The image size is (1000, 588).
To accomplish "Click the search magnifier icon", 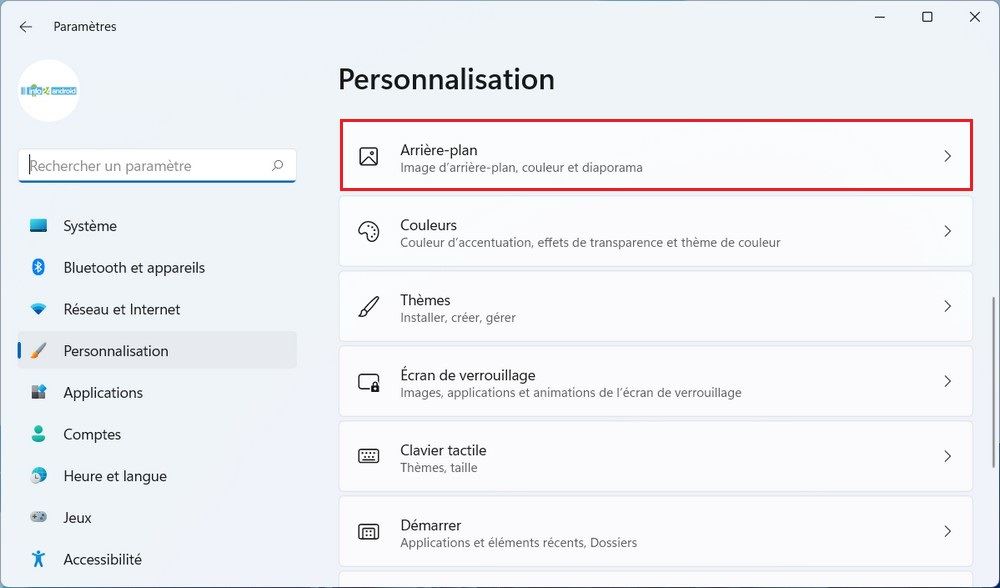I will click(277, 166).
